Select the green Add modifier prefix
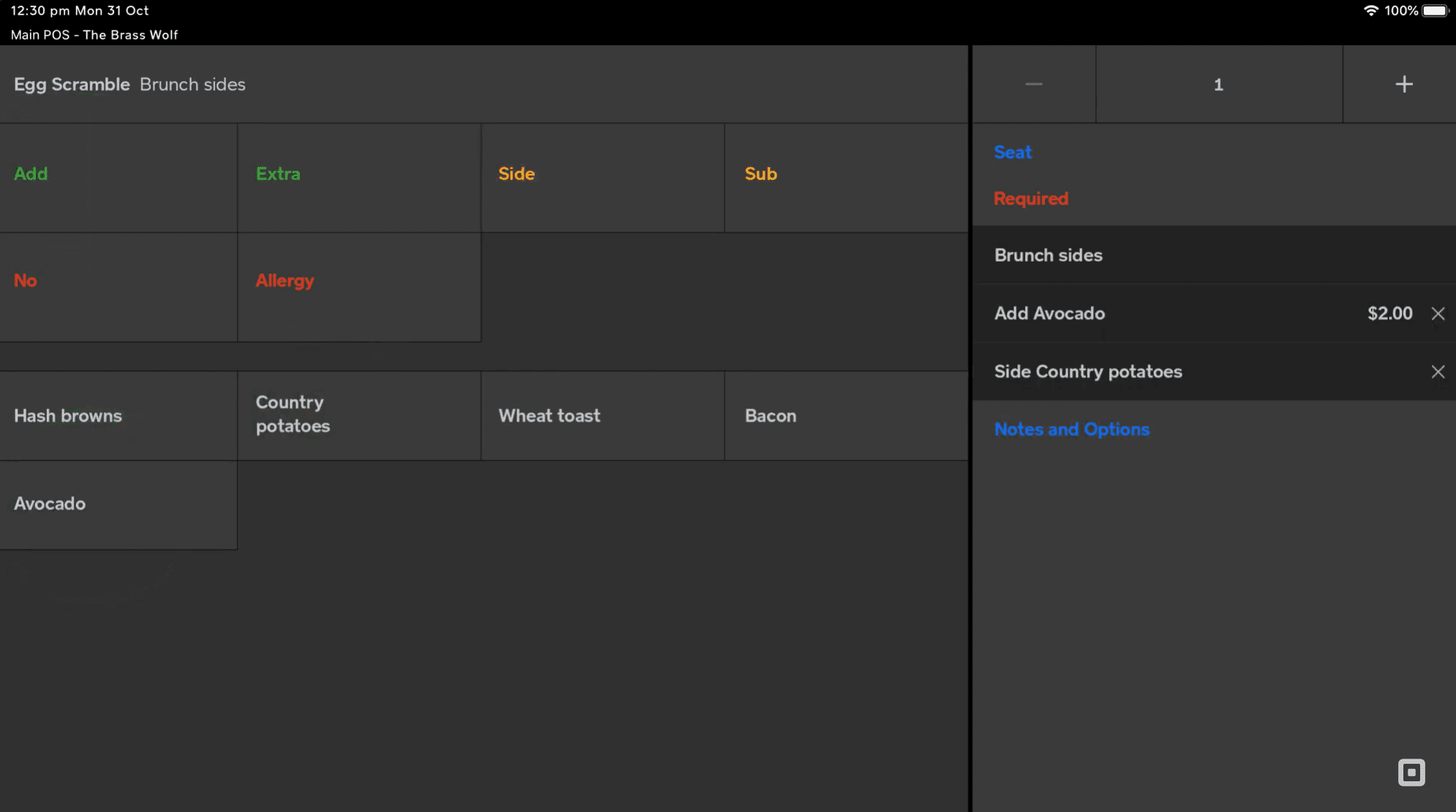Screen dimensions: 1456x812 click(118, 177)
